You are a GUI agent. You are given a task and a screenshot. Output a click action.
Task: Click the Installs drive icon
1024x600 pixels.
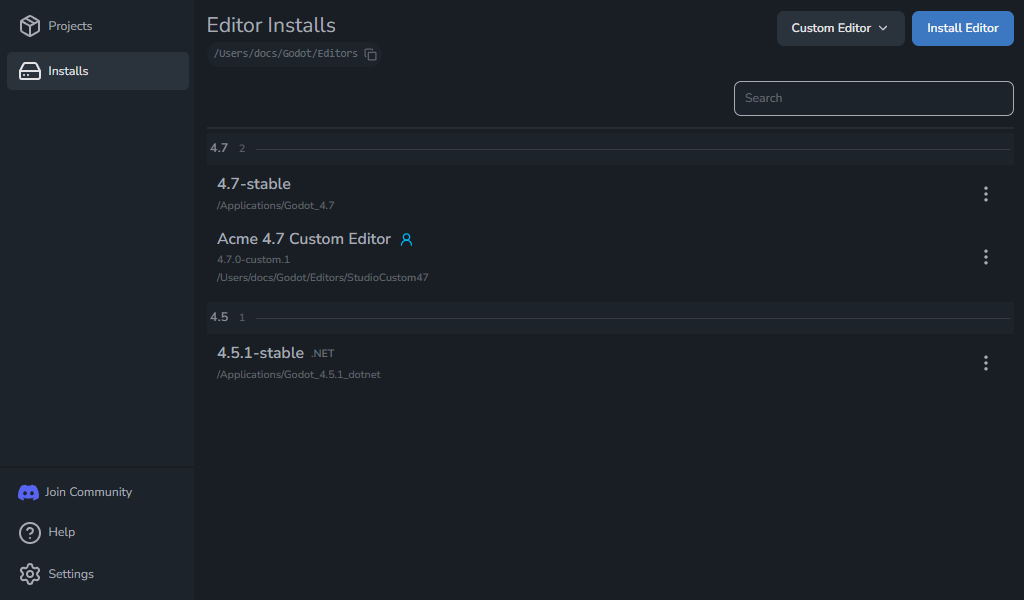(29, 71)
